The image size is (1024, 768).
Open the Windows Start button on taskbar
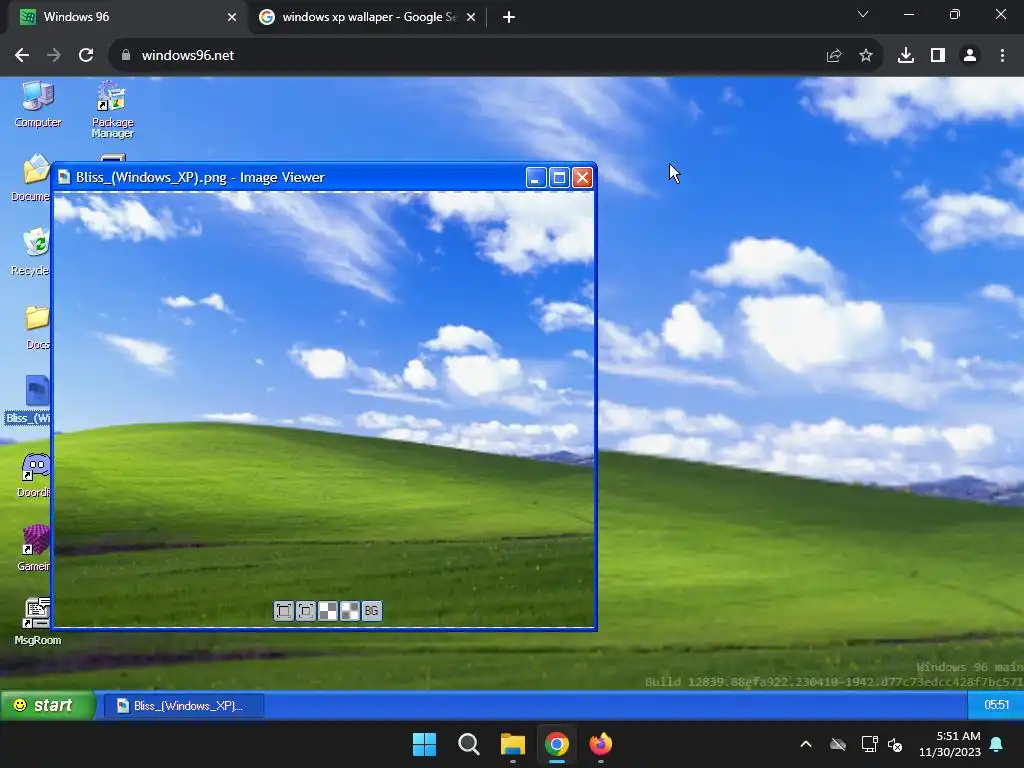(424, 744)
